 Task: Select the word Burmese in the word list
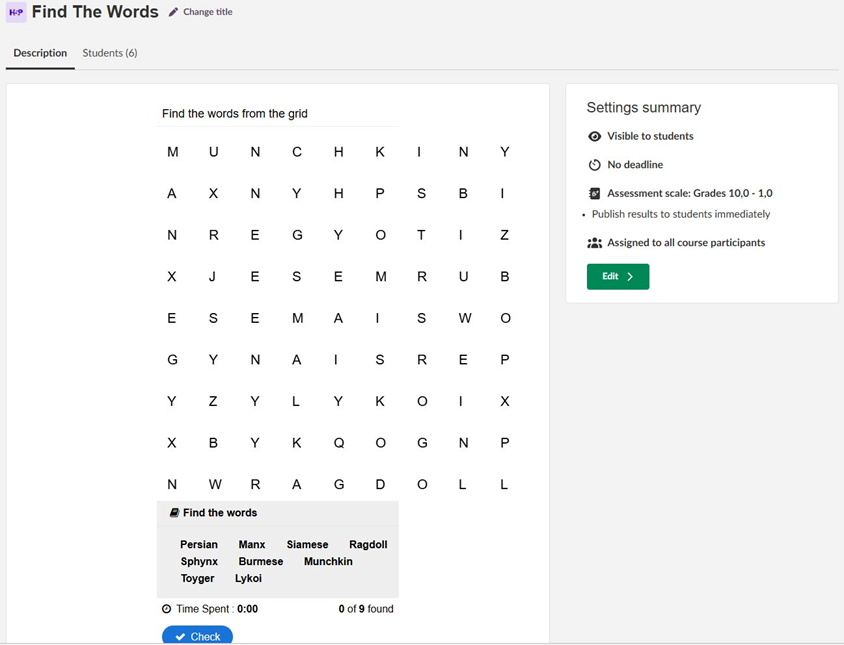coord(261,561)
